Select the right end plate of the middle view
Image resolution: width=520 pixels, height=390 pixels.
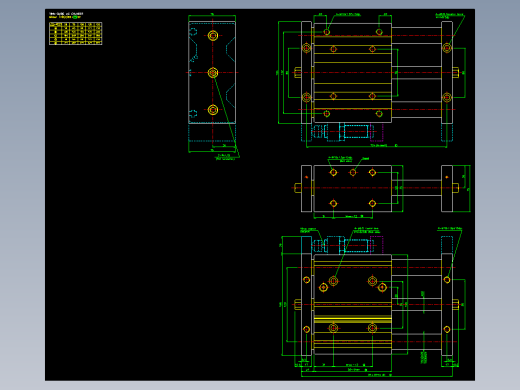pyautogui.click(x=447, y=188)
